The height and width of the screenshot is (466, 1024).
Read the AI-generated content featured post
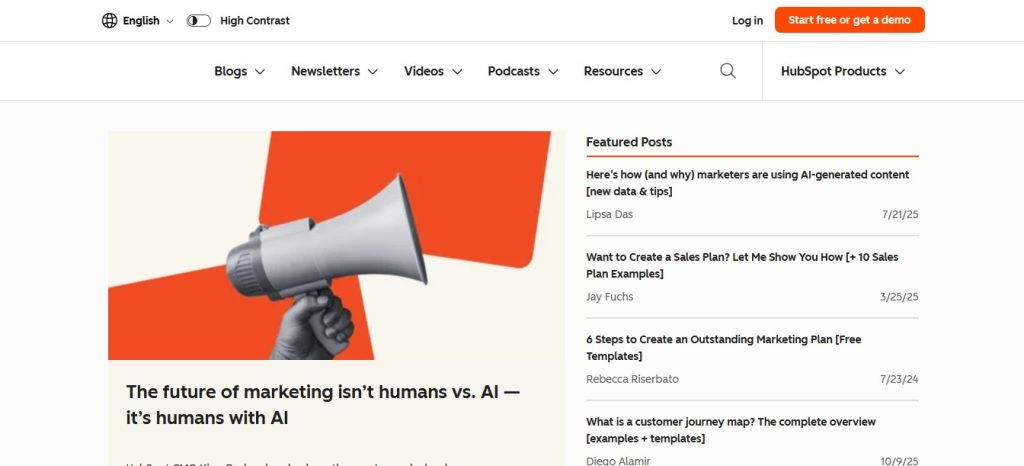pyautogui.click(x=747, y=182)
